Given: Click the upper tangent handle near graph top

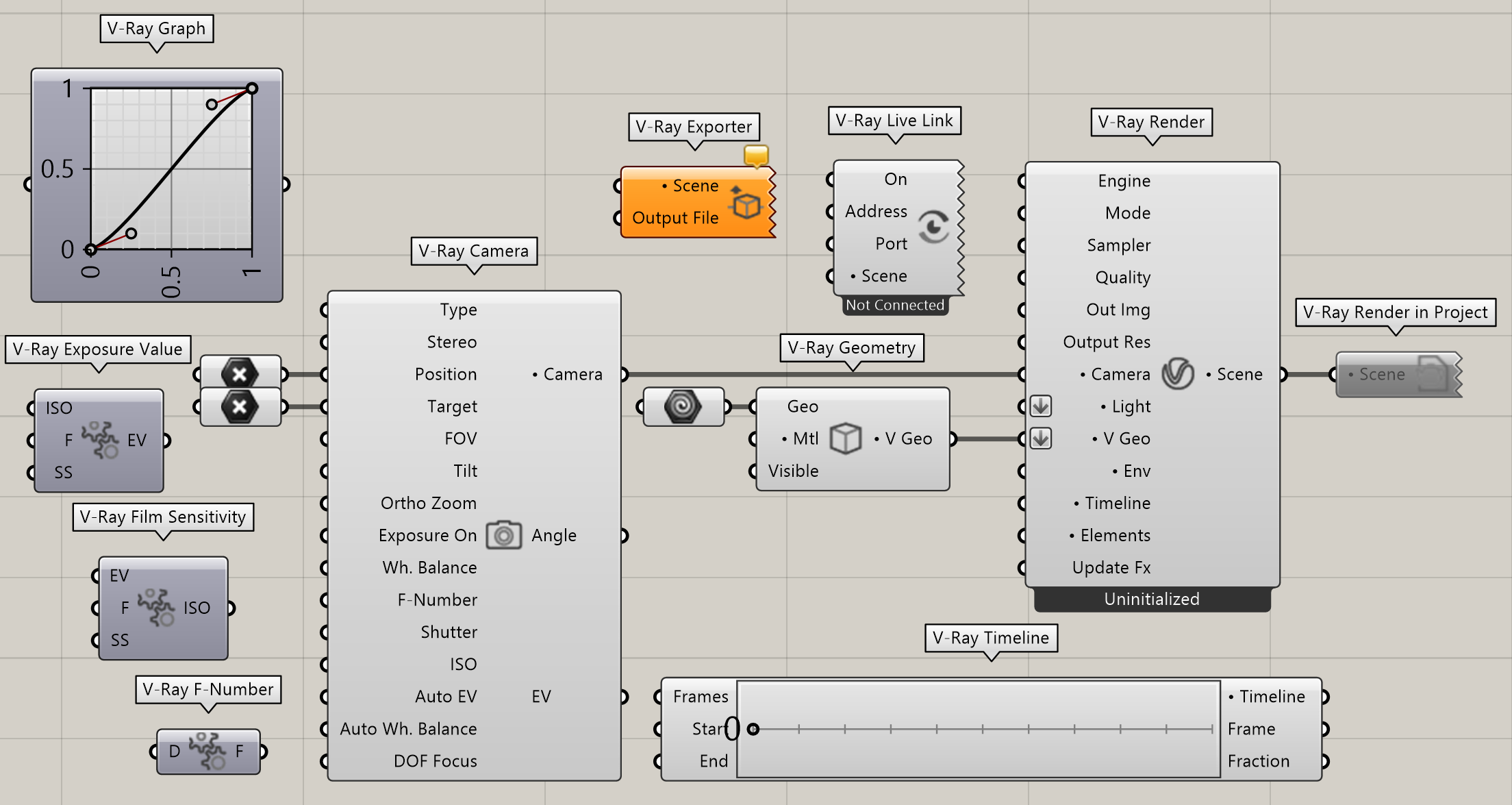Looking at the screenshot, I should tap(212, 104).
